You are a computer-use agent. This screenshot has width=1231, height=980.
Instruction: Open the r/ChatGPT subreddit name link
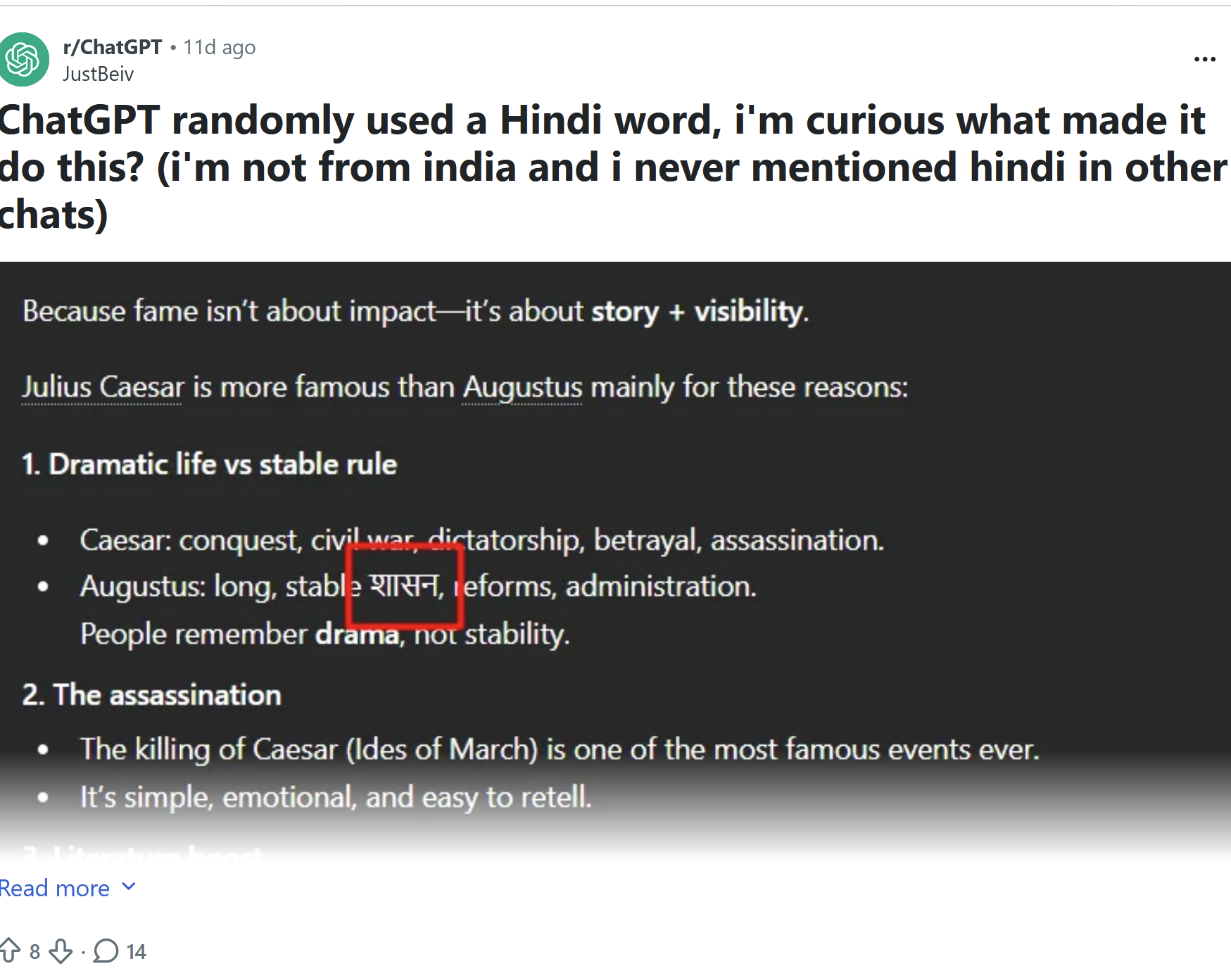point(113,47)
